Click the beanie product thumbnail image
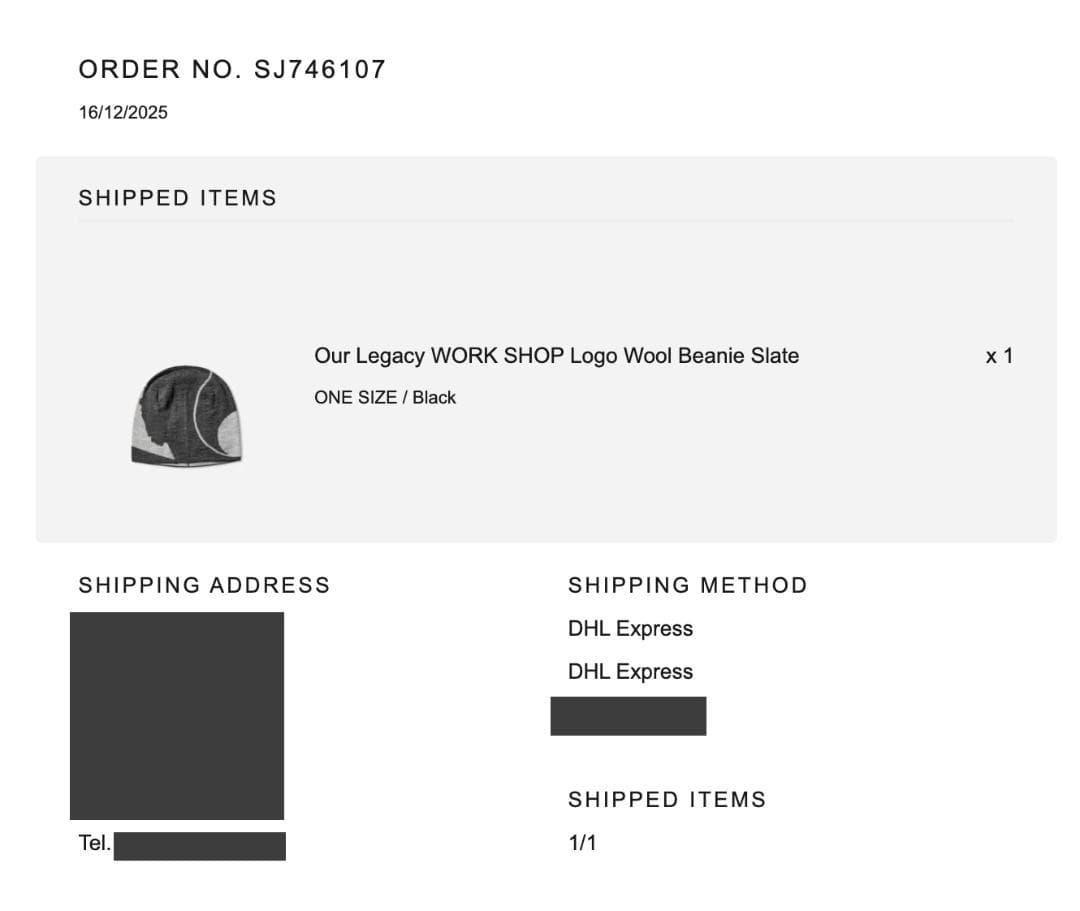Screen dimensions: 1080x911 [x=188, y=415]
